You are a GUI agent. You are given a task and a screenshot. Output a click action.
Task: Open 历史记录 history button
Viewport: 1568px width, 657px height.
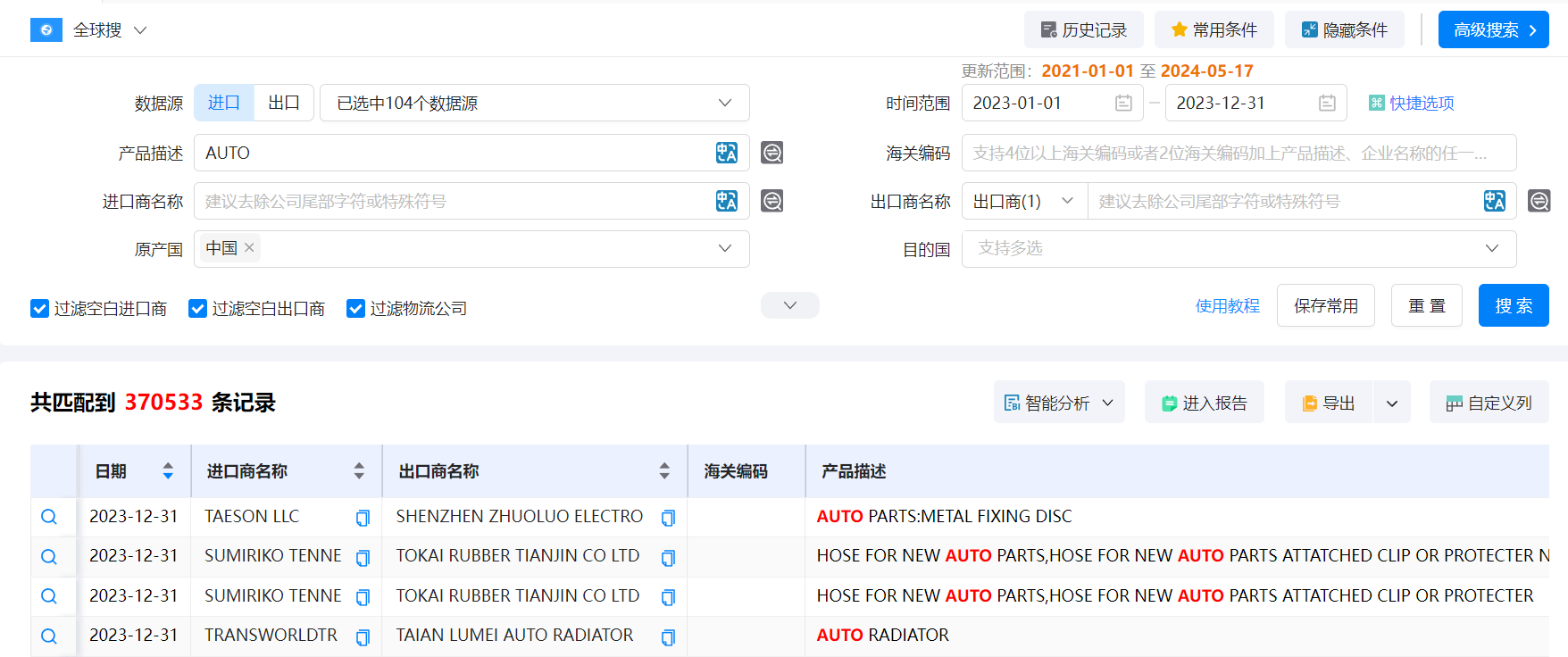[1084, 29]
